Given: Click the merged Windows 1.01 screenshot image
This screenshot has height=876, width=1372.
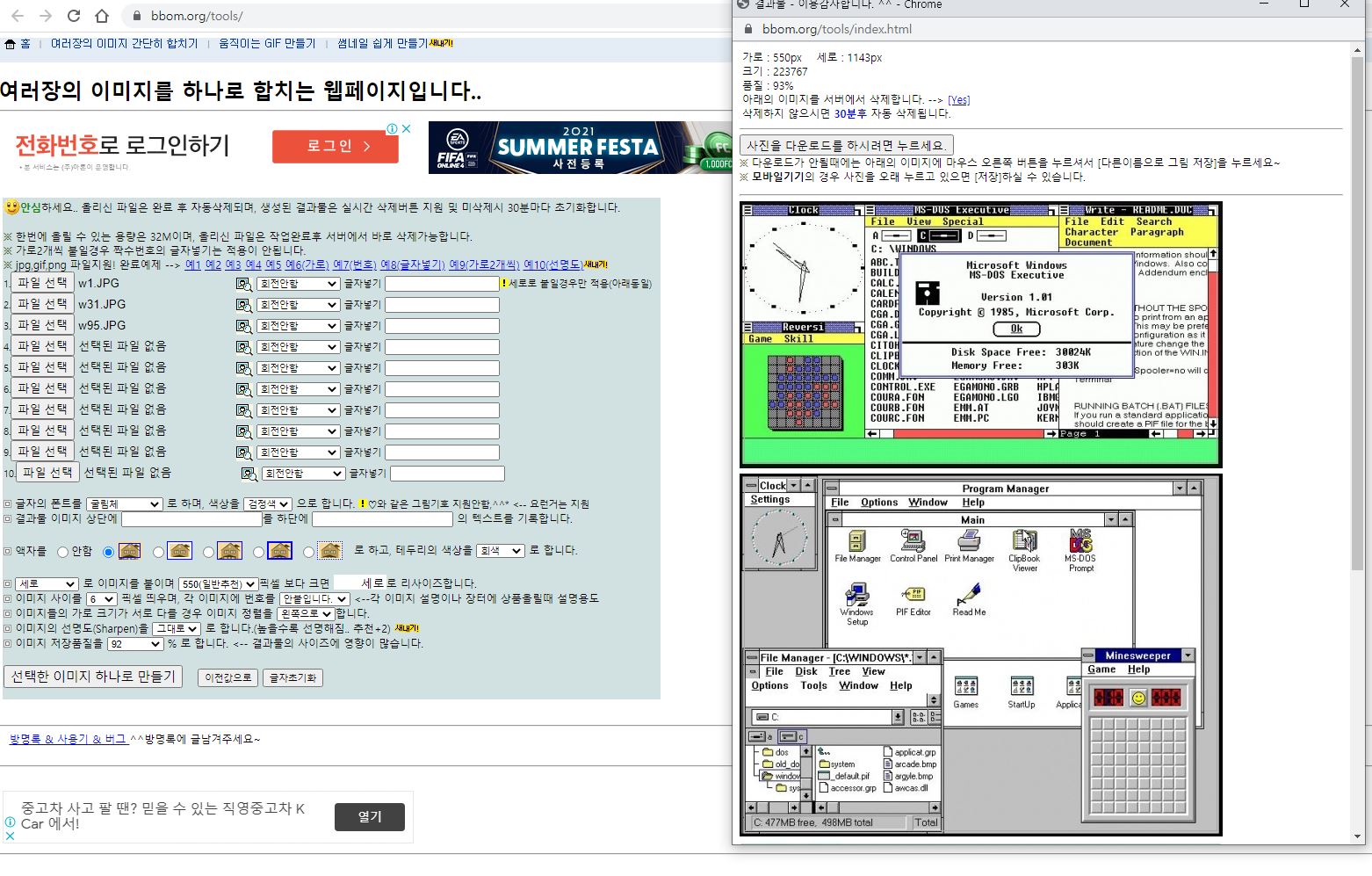Looking at the screenshot, I should click(x=980, y=334).
